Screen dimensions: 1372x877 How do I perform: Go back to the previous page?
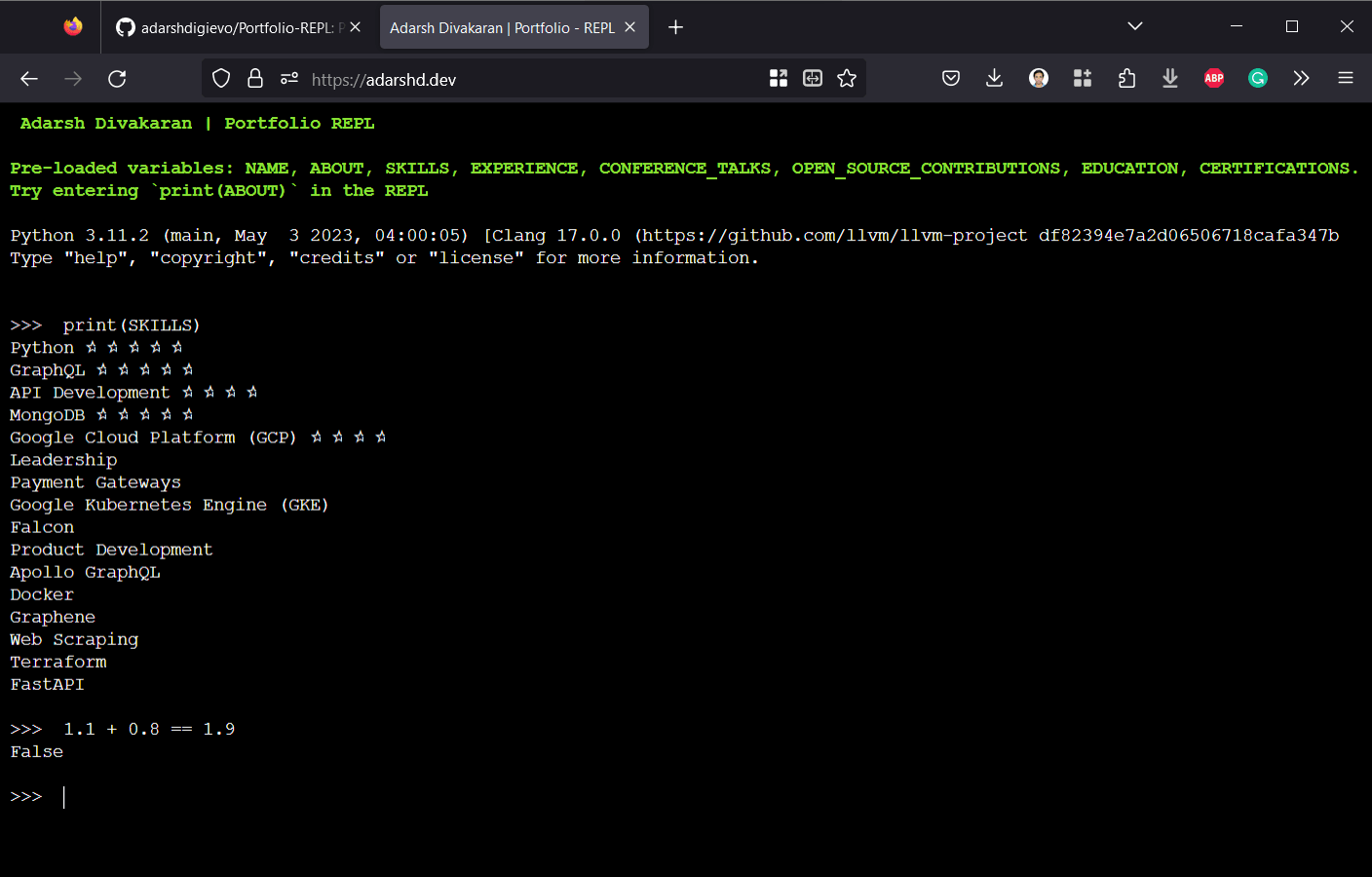(x=29, y=79)
